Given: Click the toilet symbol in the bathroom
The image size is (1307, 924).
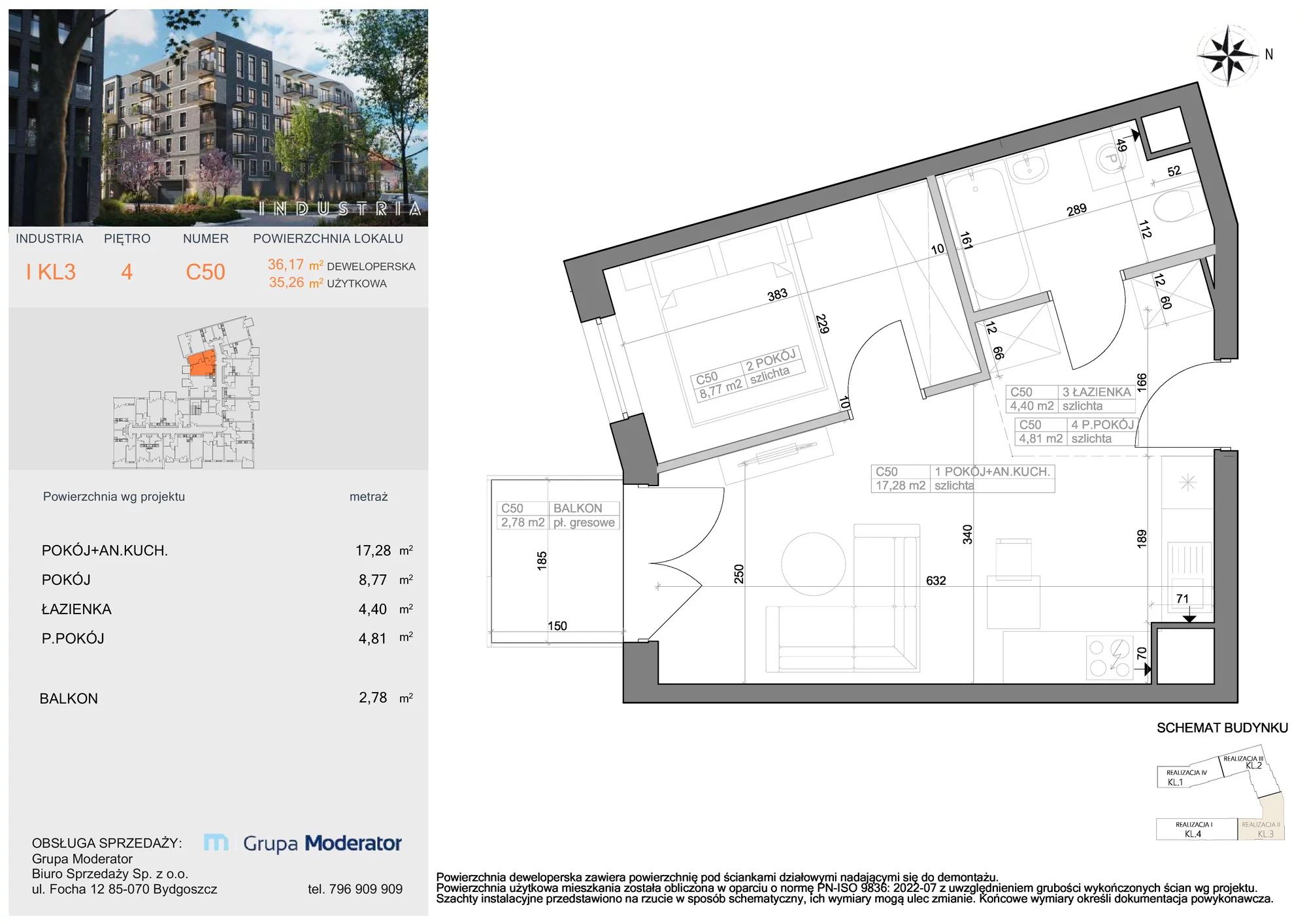Looking at the screenshot, I should (1180, 206).
